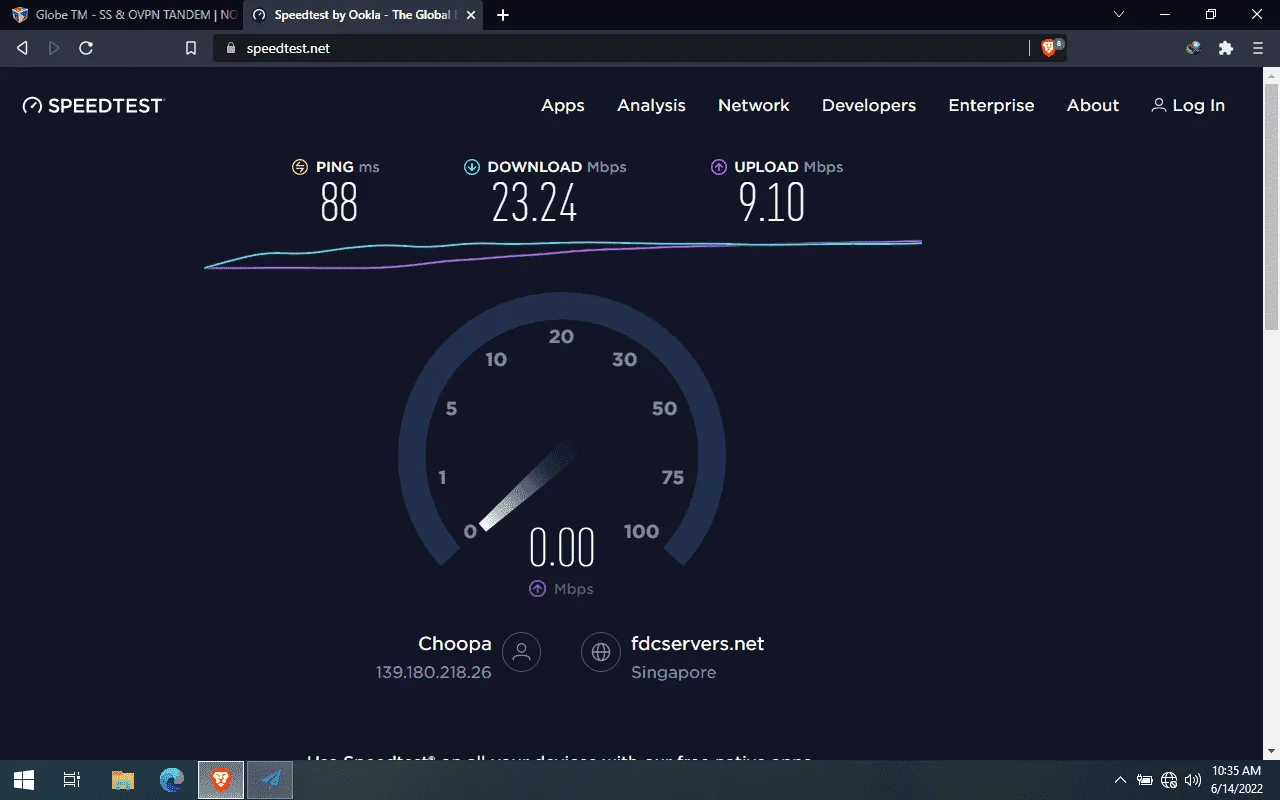The image size is (1280, 800).
Task: Click the Log In link
Action: (1188, 105)
